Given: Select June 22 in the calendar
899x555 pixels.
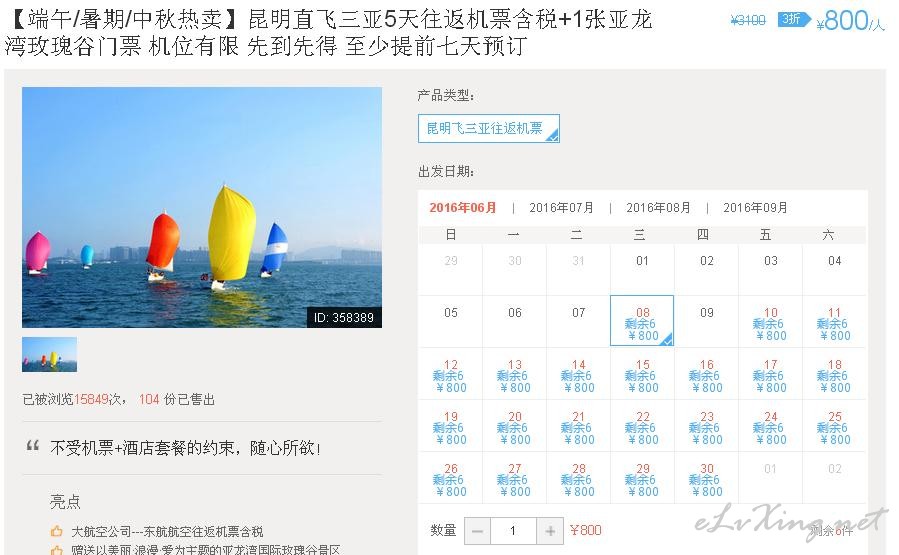Looking at the screenshot, I should point(642,427).
